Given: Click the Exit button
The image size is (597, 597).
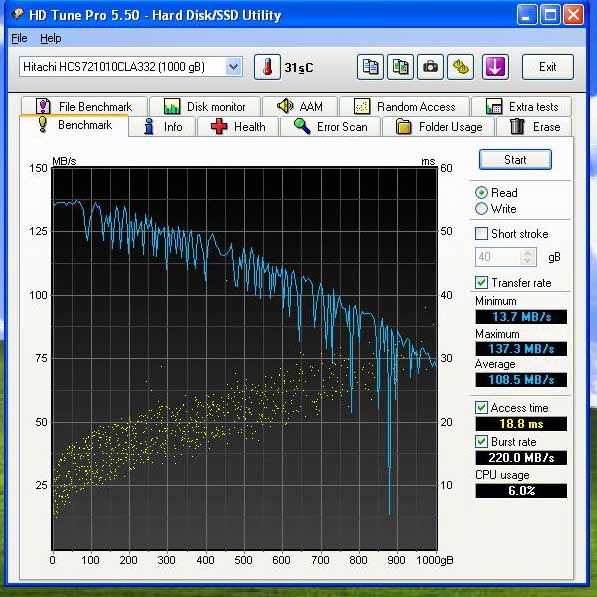Looking at the screenshot, I should coord(548,67).
